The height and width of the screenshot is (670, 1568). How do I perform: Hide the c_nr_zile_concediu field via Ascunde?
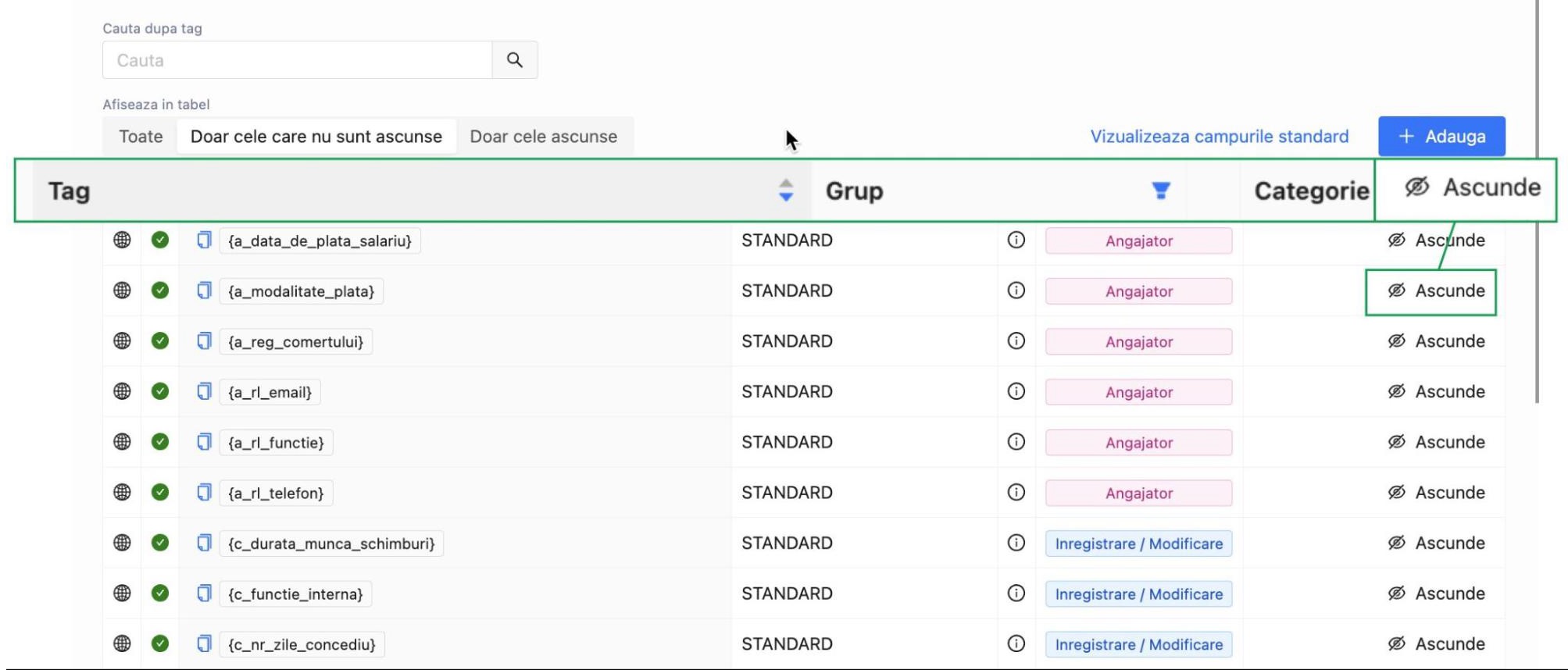1436,643
